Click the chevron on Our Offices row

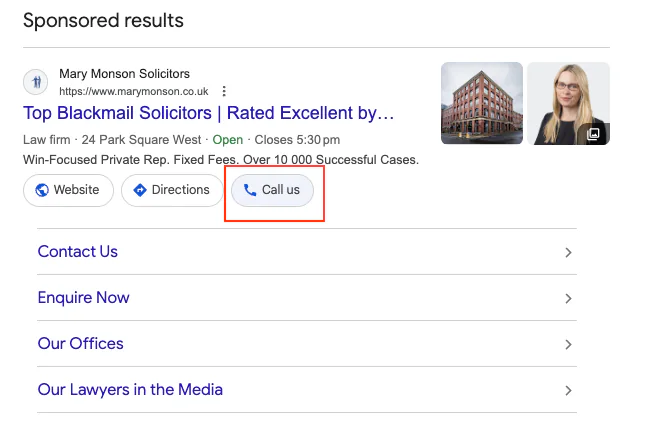coord(568,344)
